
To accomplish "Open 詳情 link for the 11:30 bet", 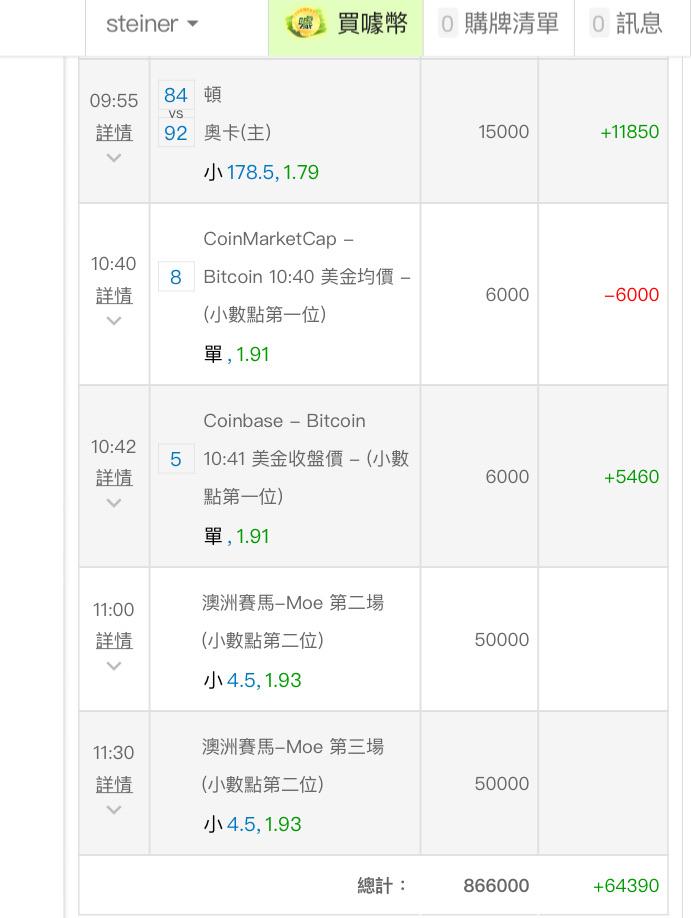I will [x=114, y=785].
